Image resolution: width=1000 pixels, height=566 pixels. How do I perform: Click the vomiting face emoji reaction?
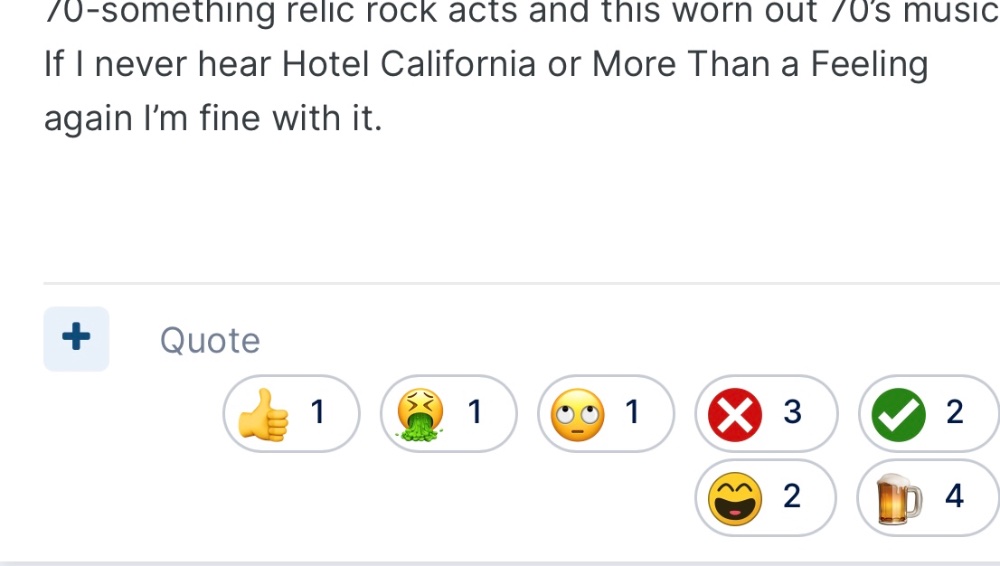pyautogui.click(x=420, y=414)
